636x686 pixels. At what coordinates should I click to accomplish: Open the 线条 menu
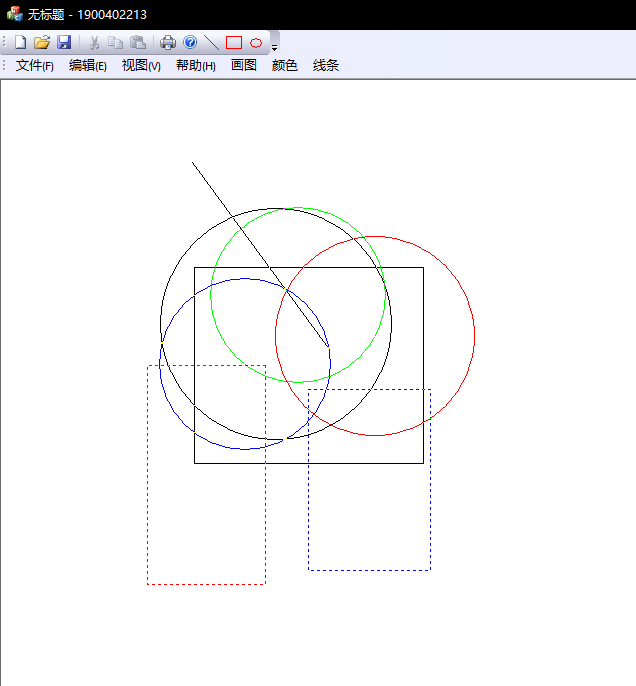pos(325,66)
